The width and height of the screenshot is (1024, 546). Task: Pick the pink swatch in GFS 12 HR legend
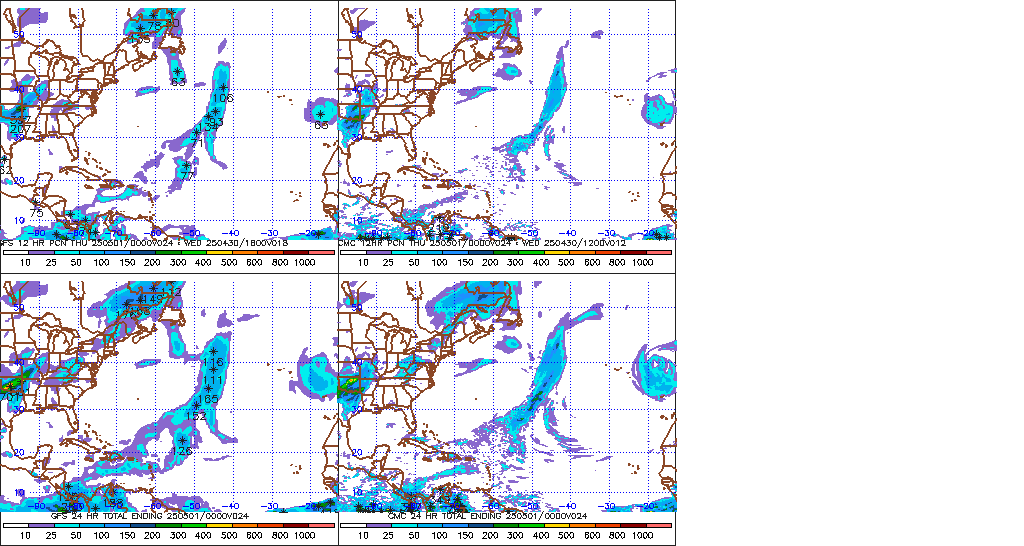click(321, 252)
